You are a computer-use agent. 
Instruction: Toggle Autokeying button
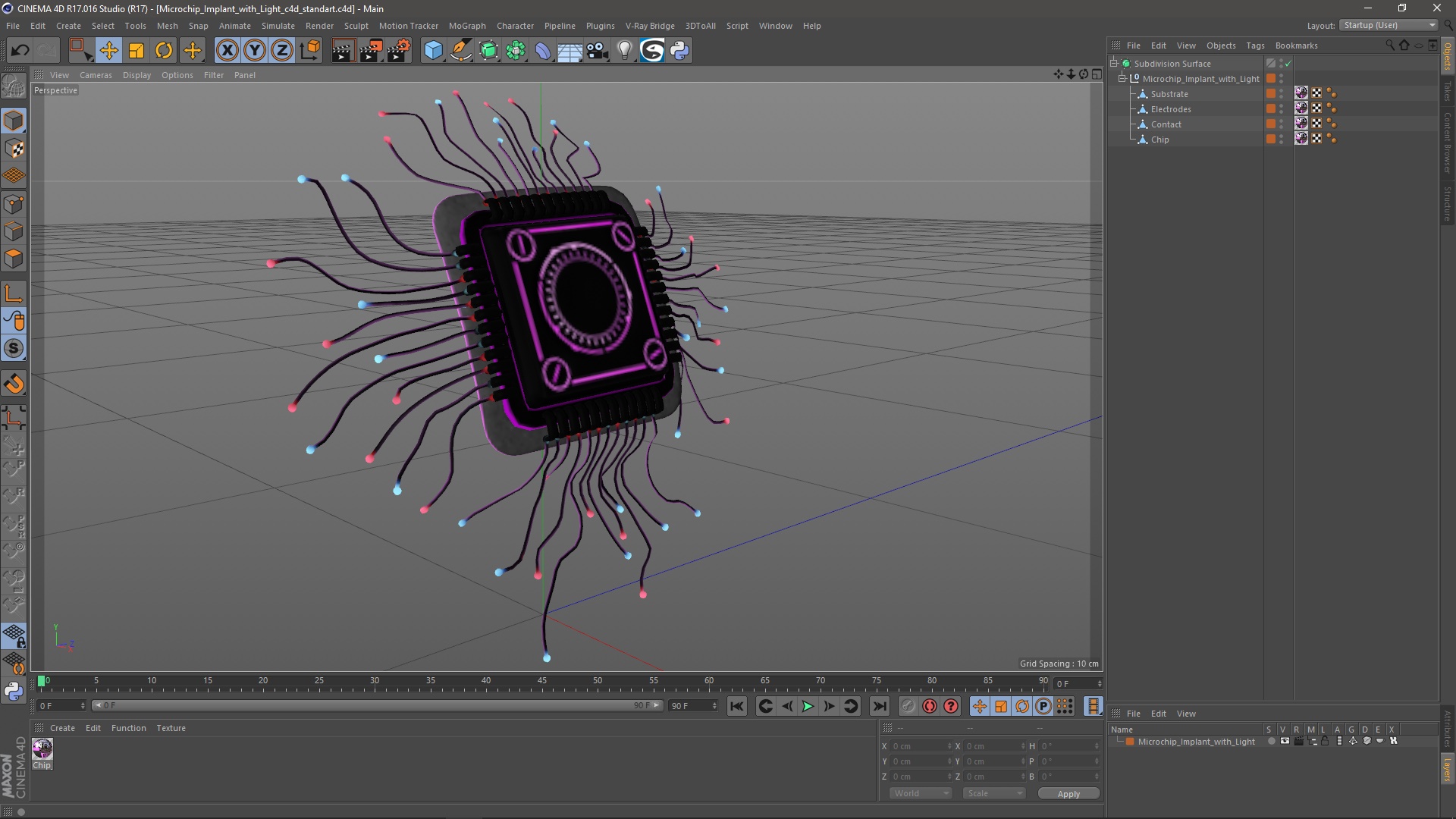pos(930,707)
